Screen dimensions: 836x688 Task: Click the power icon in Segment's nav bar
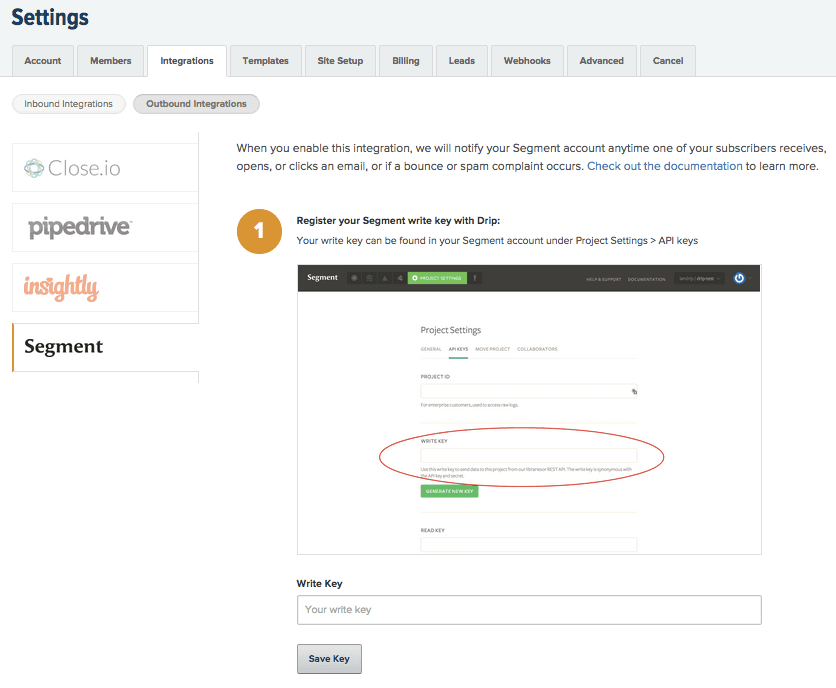740,278
